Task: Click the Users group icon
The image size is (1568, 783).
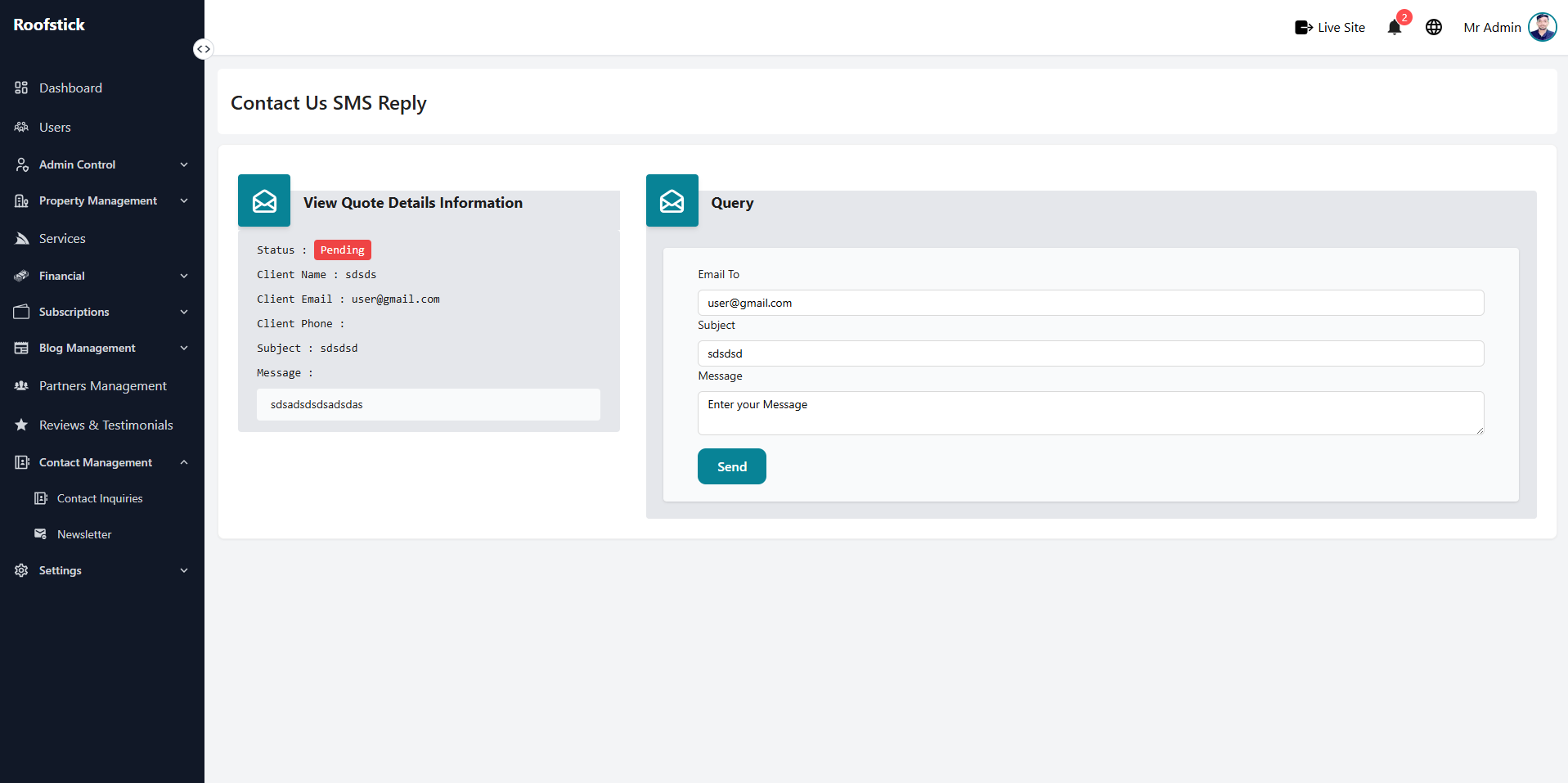Action: pos(21,127)
